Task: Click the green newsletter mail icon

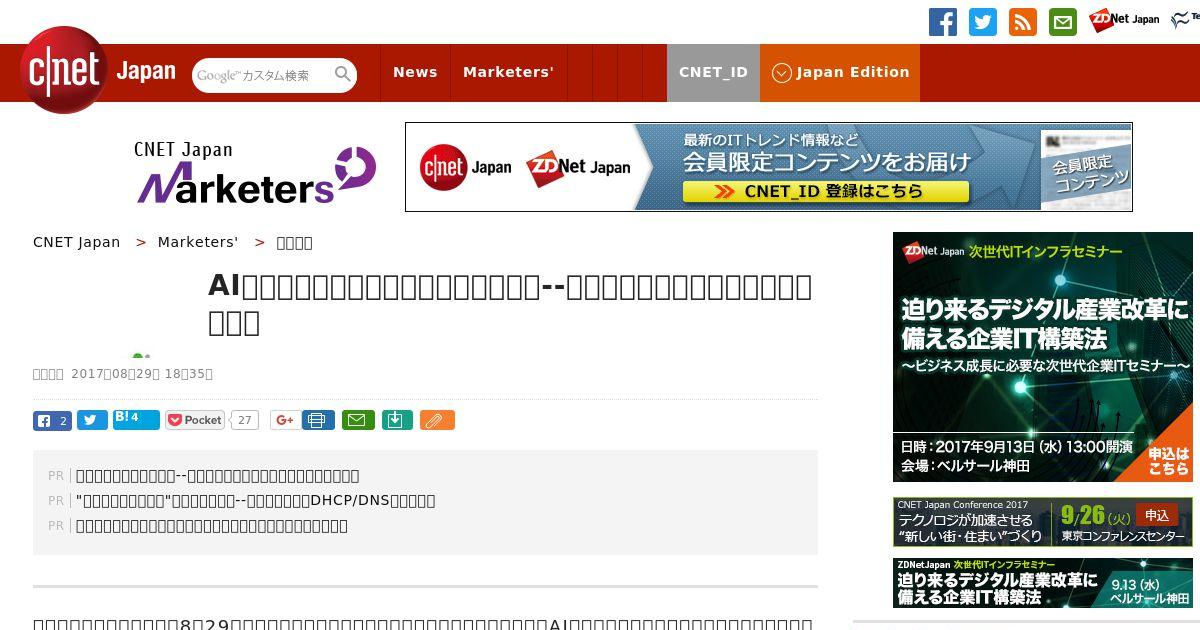Action: coord(1063,22)
